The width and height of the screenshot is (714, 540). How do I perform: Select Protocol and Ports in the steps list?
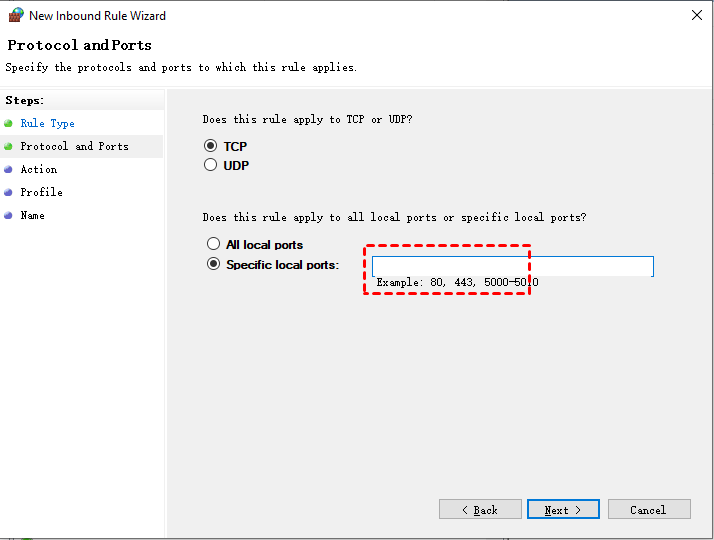click(74, 147)
